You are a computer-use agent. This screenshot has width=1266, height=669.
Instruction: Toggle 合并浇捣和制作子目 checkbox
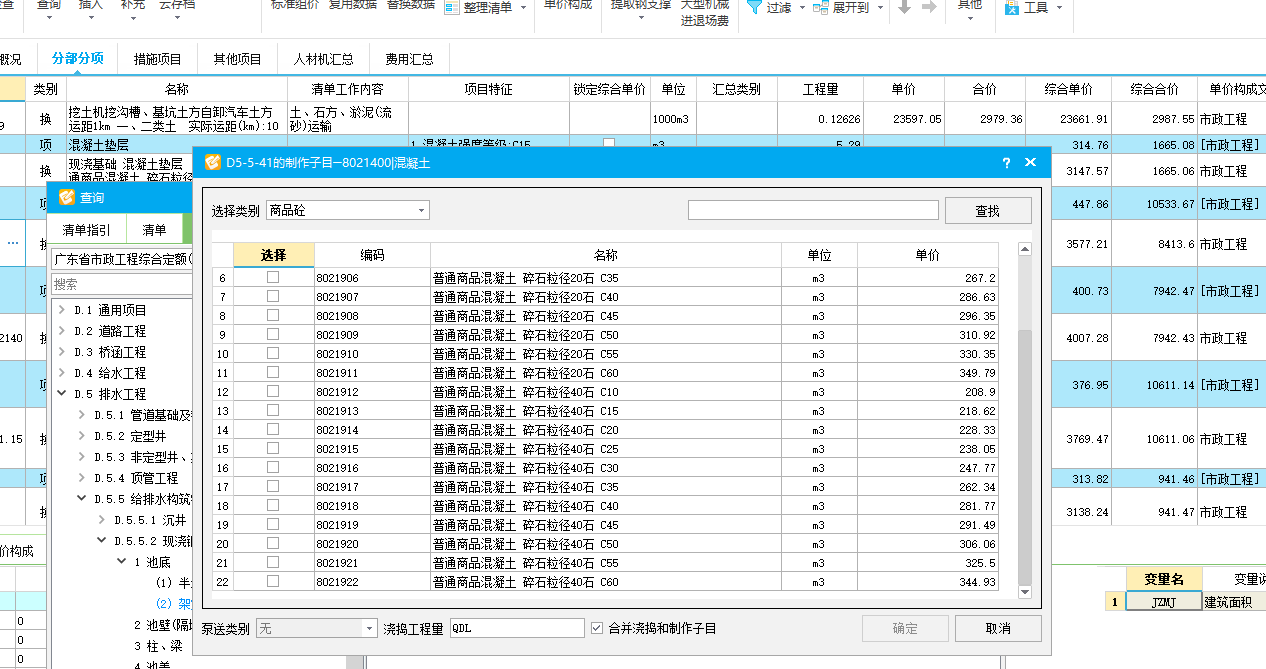pos(597,628)
